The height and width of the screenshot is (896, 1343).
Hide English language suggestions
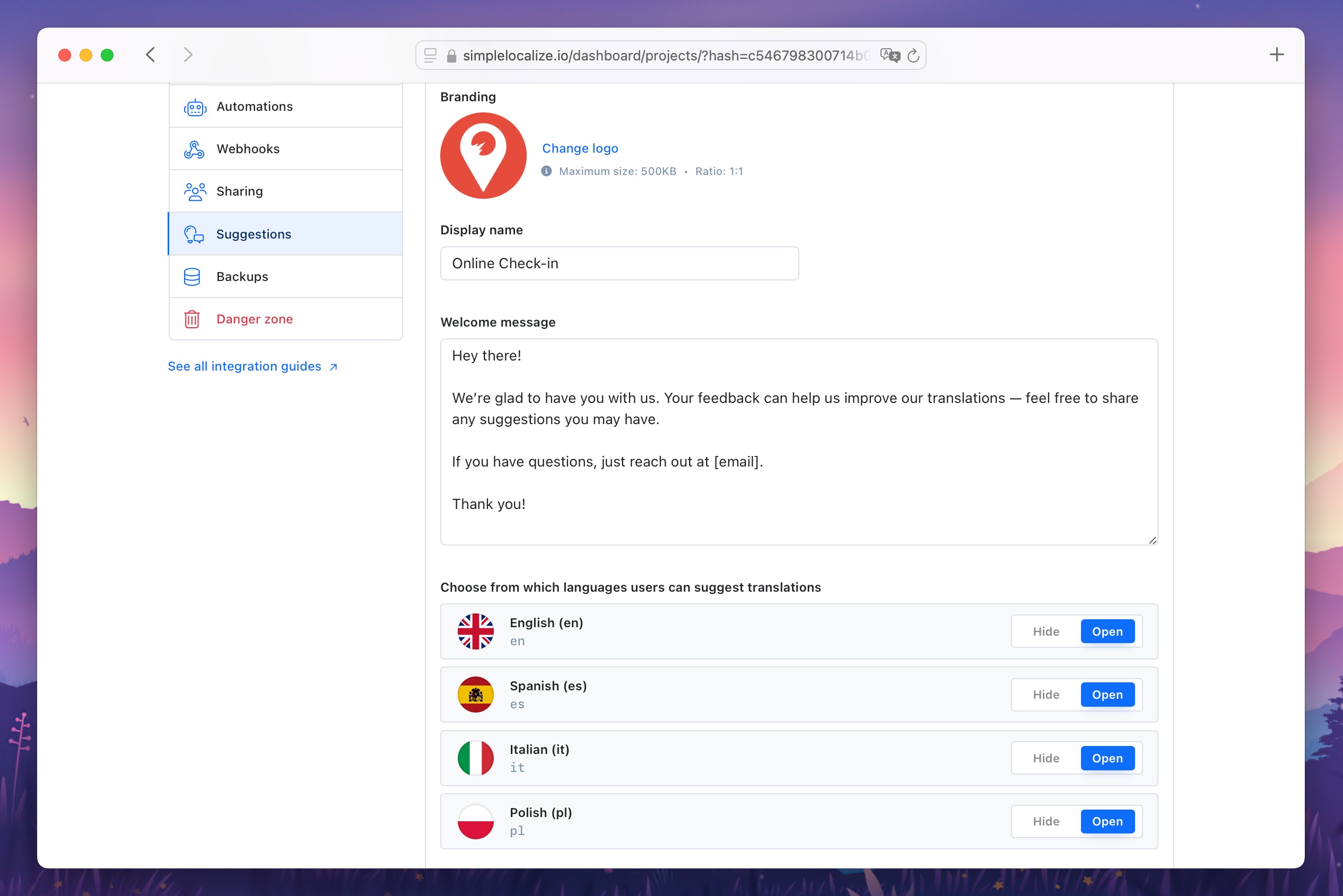pyautogui.click(x=1046, y=631)
